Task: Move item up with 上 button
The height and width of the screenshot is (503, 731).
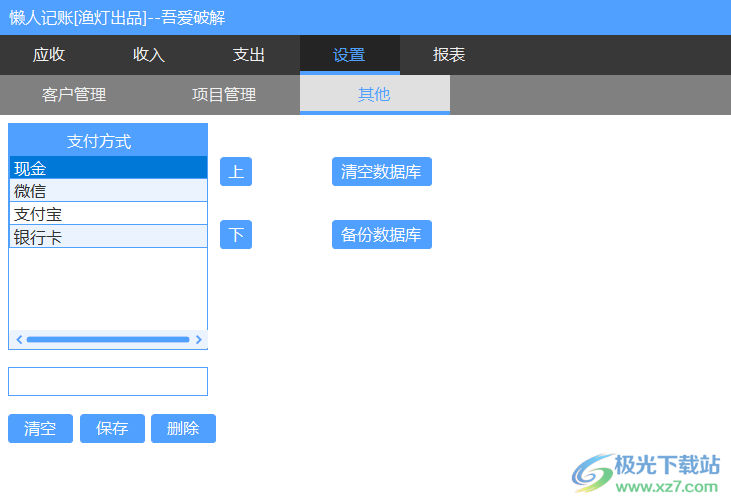Action: pos(236,172)
